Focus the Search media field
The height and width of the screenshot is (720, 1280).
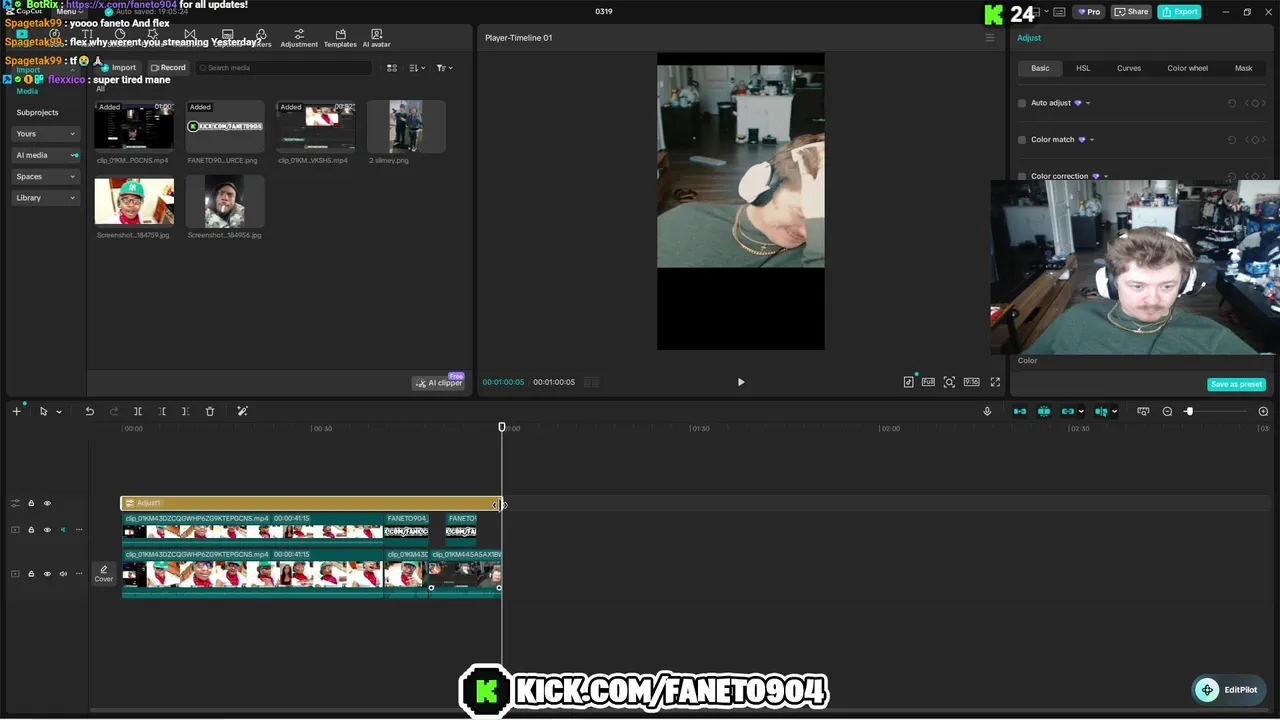coord(283,68)
